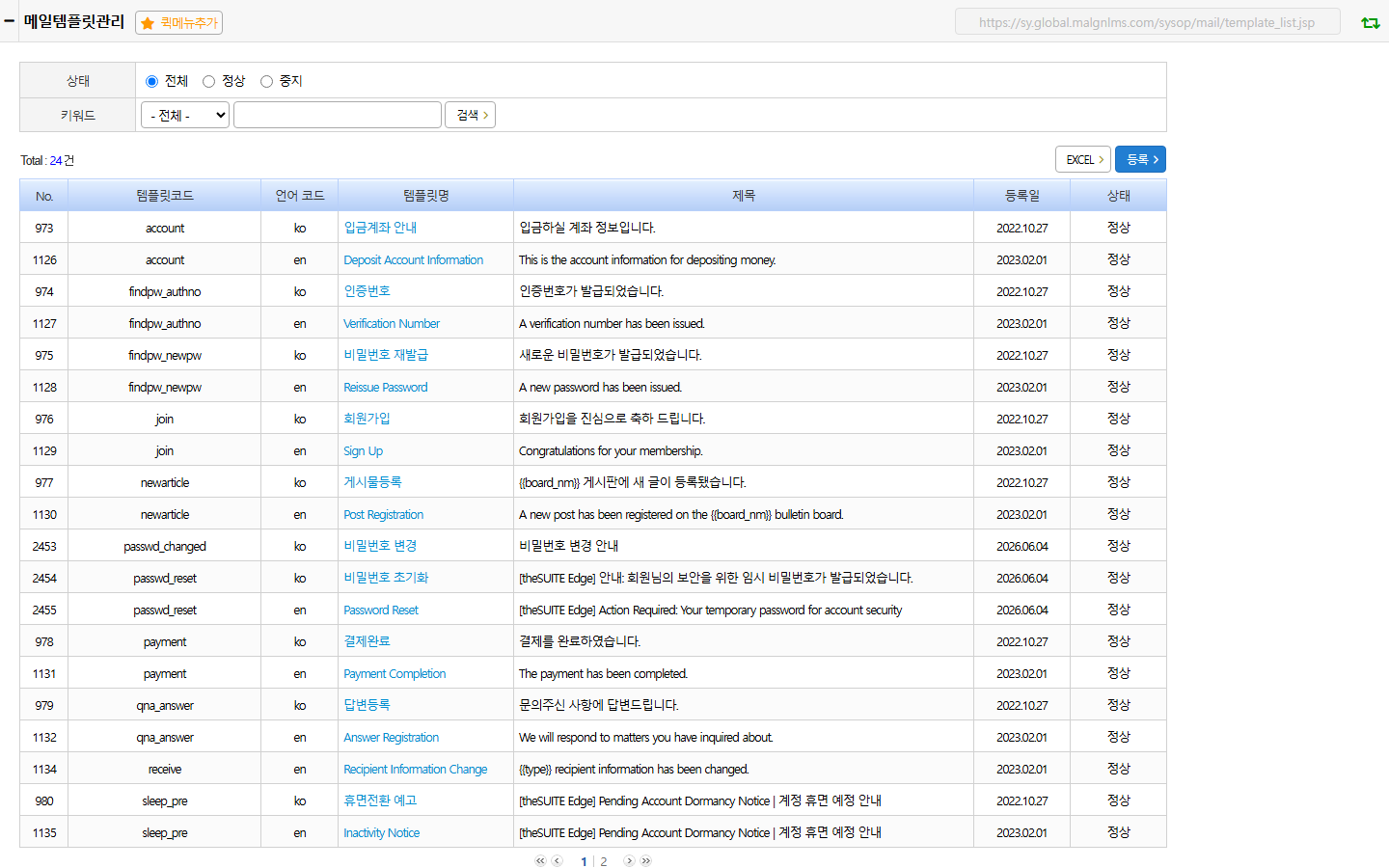1389x868 pixels.
Task: Select the 정상 status radio button
Action: tap(208, 81)
